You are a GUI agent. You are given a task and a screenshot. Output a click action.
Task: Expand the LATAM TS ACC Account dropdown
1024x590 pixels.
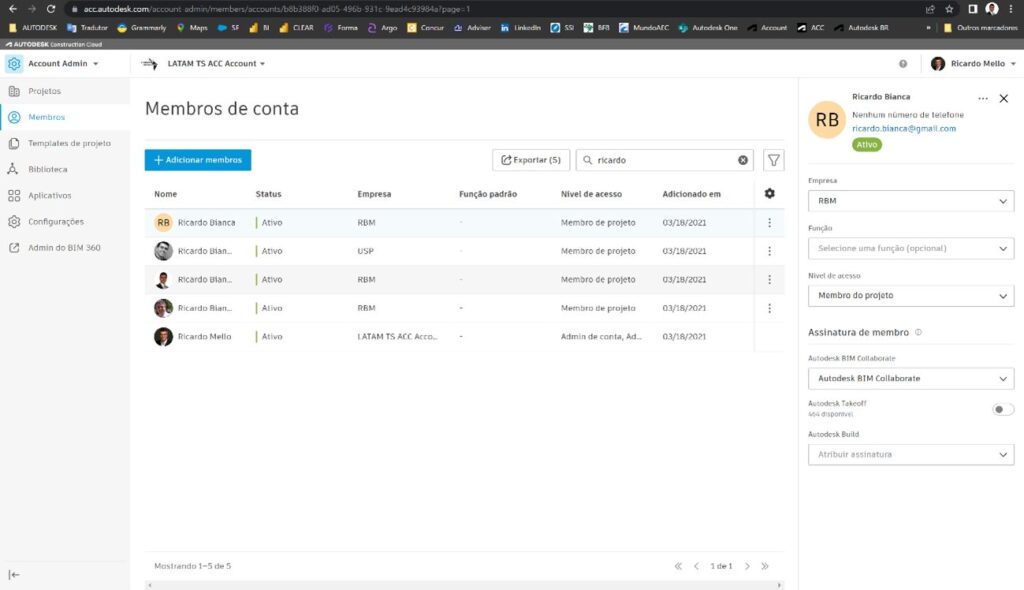point(216,63)
